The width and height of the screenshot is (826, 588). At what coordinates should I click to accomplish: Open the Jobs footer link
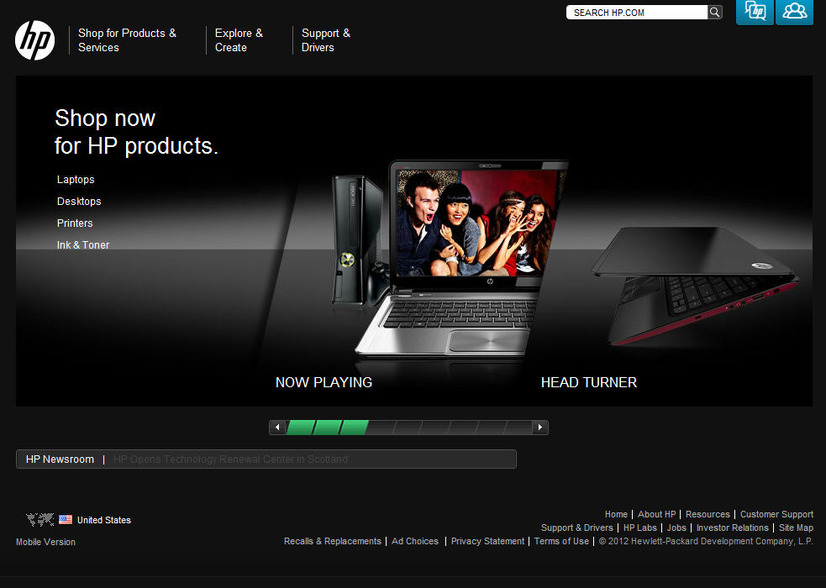pos(676,528)
